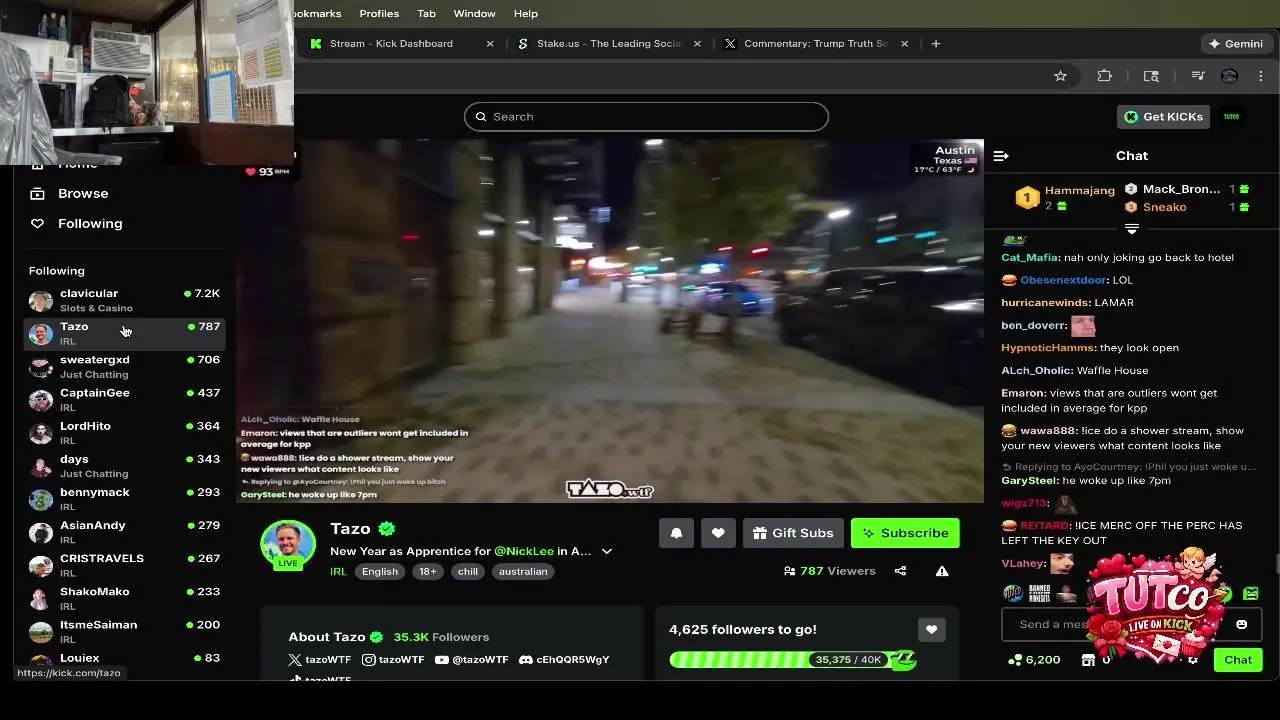Open Chrome extensions puzzle icon
This screenshot has width=1280, height=720.
coord(1105,76)
